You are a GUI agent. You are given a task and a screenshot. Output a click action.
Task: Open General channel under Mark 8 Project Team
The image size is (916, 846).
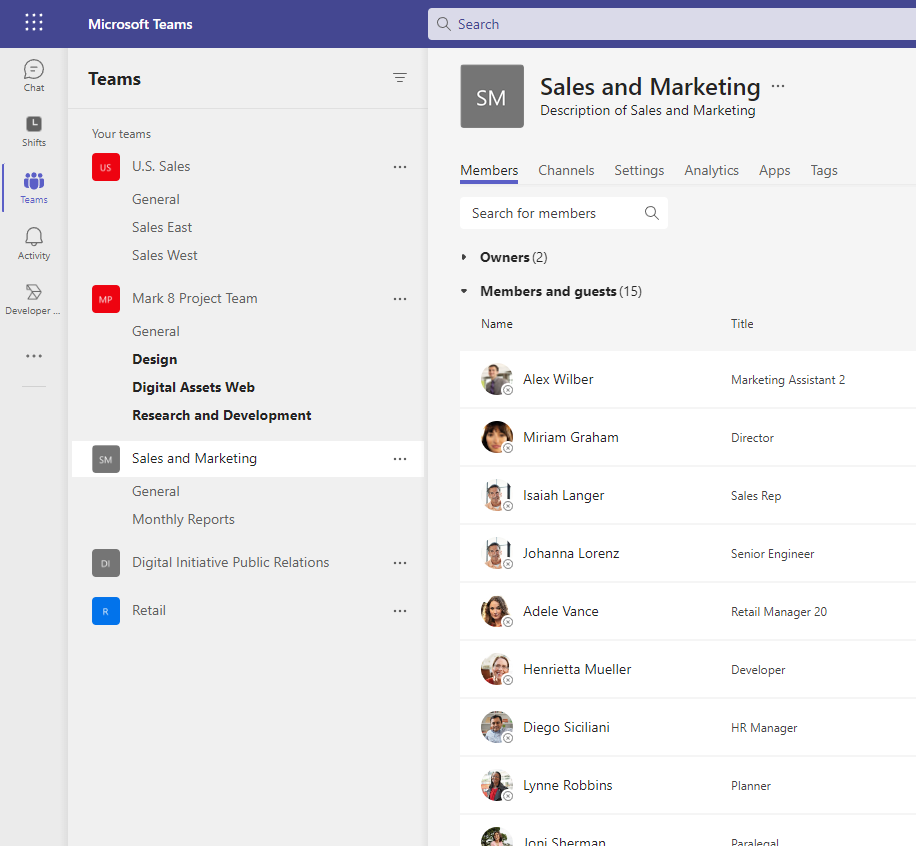[155, 331]
